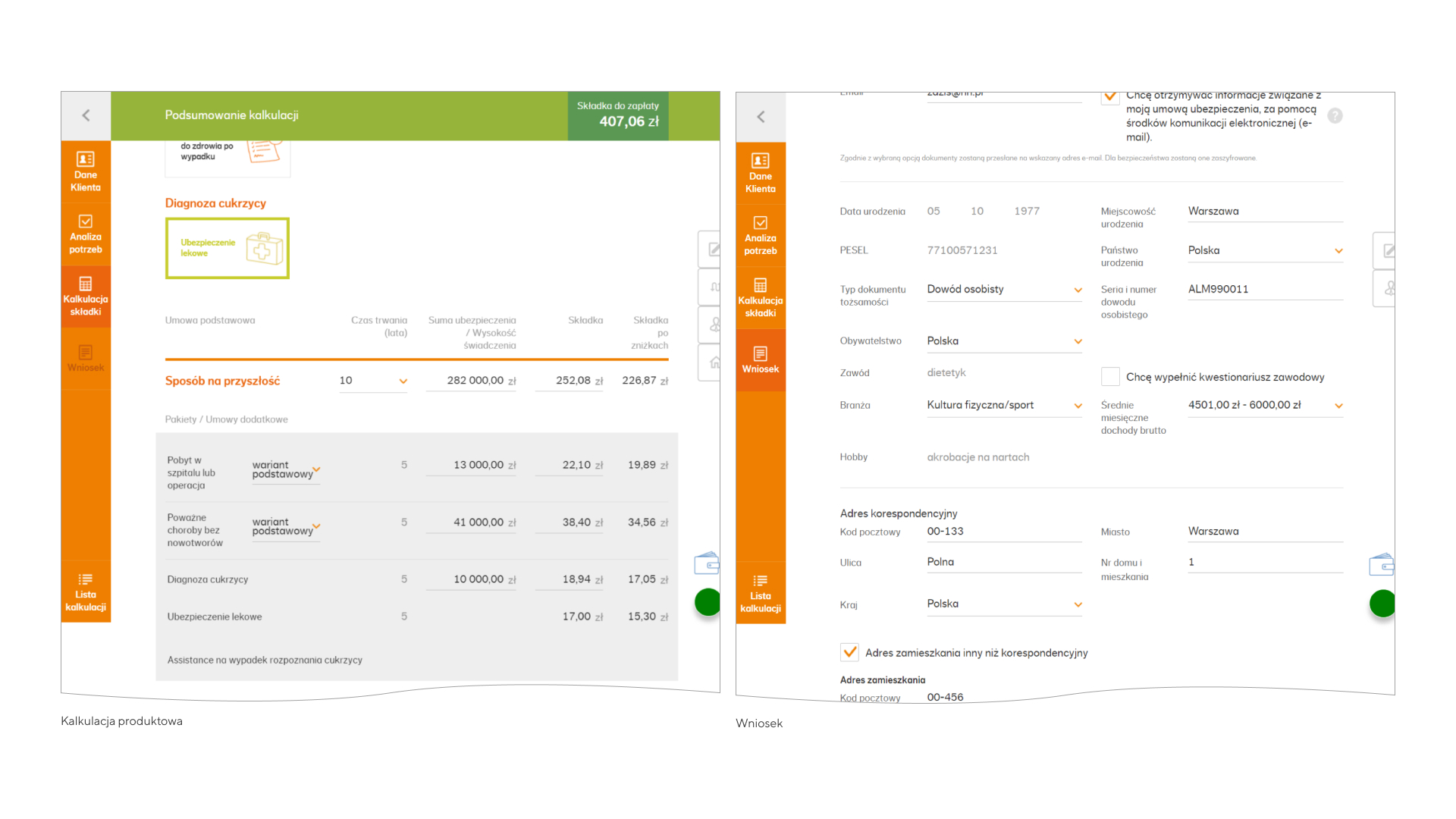Click Nr domu i mieszkania field

point(1266,563)
